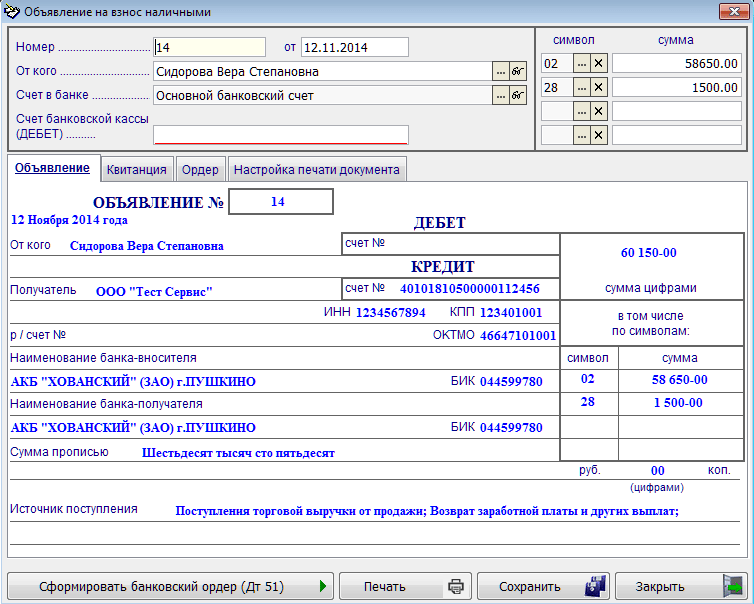Clear symbol row 28
Image resolution: width=754 pixels, height=604 pixels.
(599, 87)
